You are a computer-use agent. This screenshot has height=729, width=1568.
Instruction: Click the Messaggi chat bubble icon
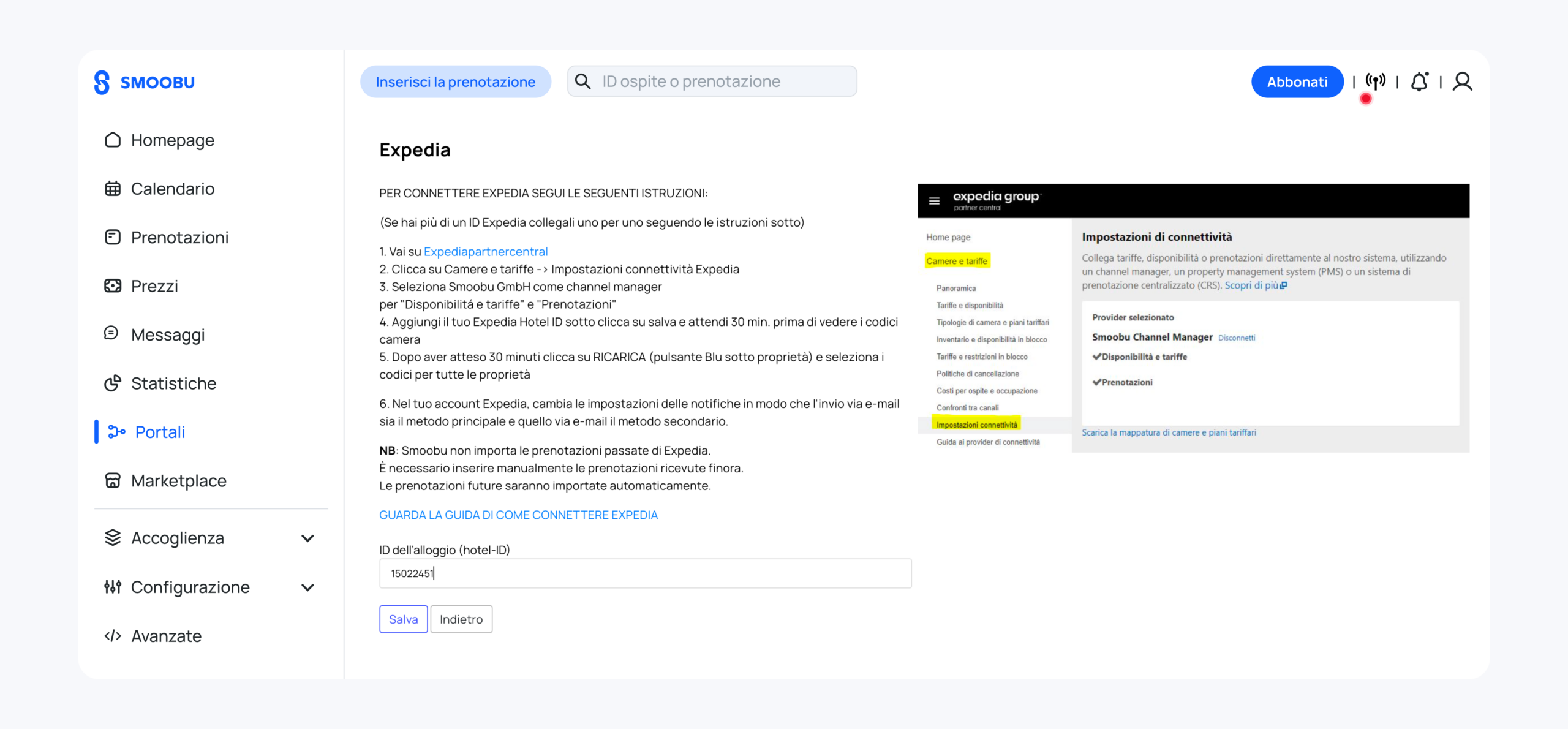[111, 333]
